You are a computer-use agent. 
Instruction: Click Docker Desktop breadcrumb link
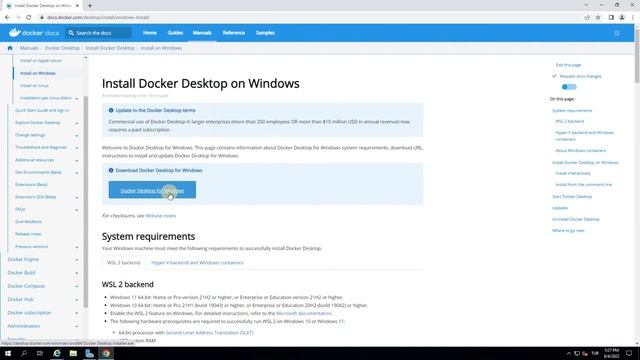click(62, 48)
